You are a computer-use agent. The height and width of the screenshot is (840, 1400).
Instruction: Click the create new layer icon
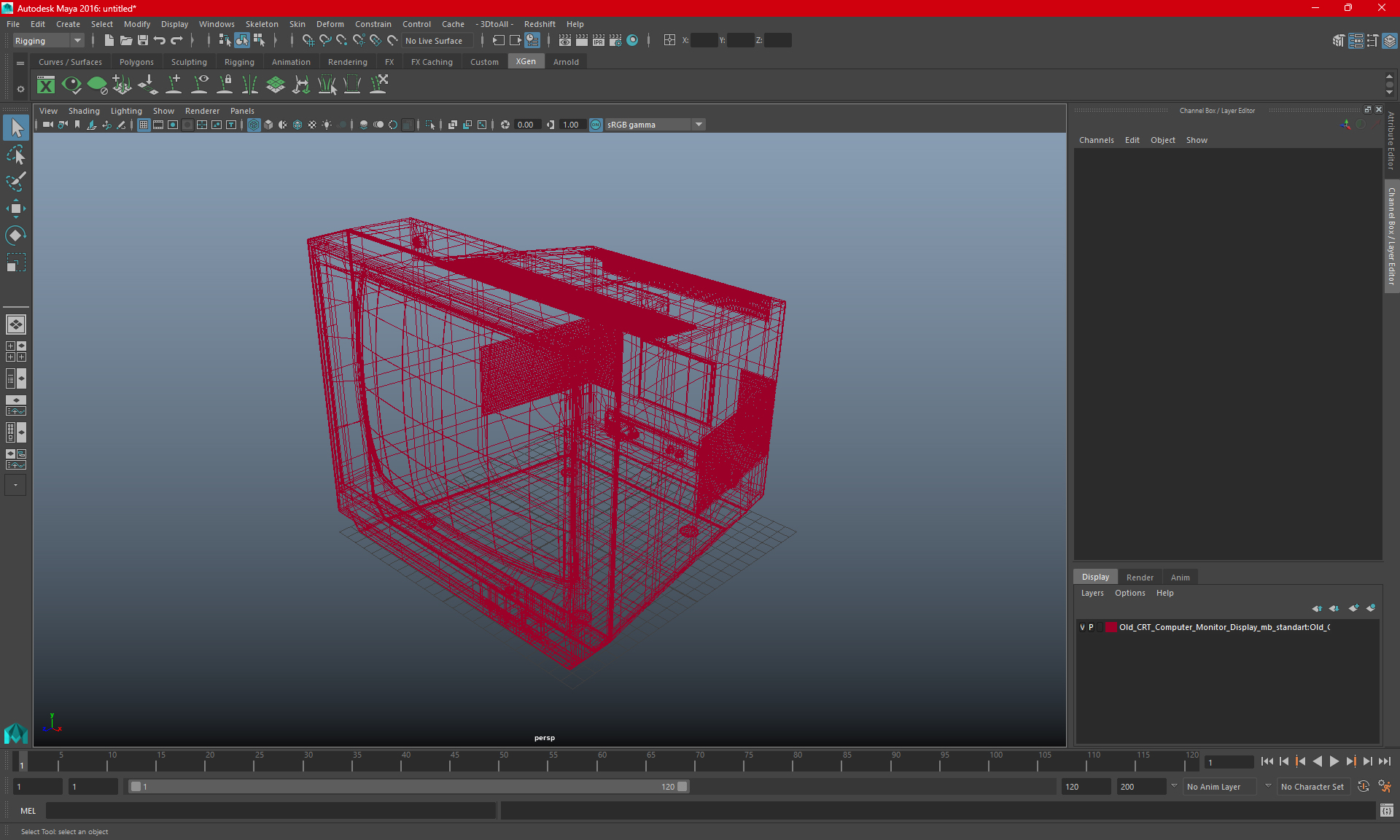tap(1353, 608)
